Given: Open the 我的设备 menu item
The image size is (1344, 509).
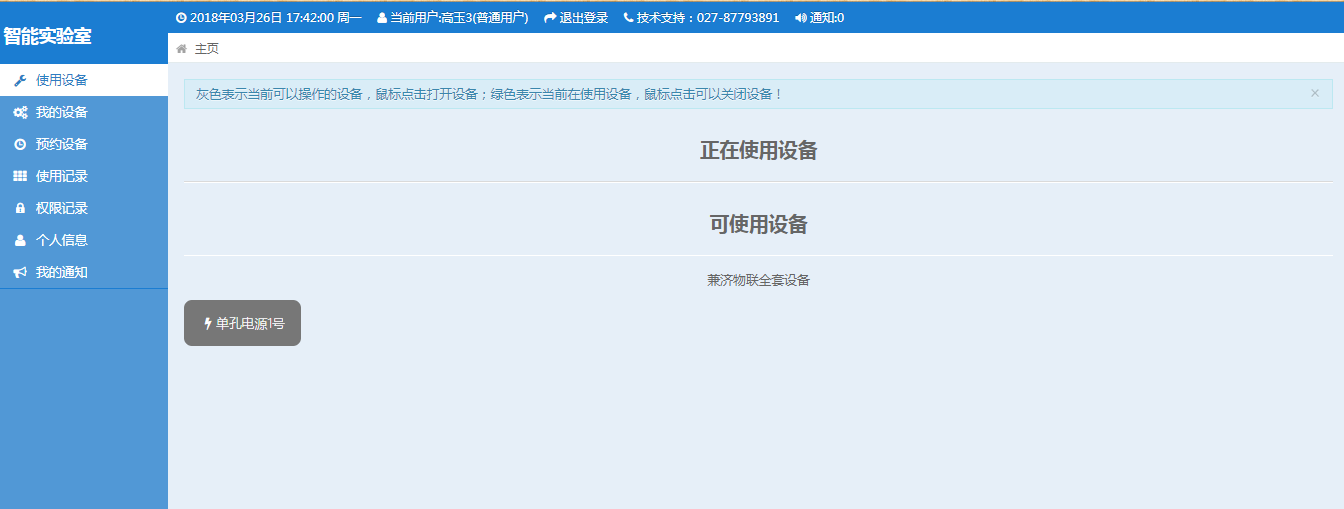Looking at the screenshot, I should coord(62,113).
